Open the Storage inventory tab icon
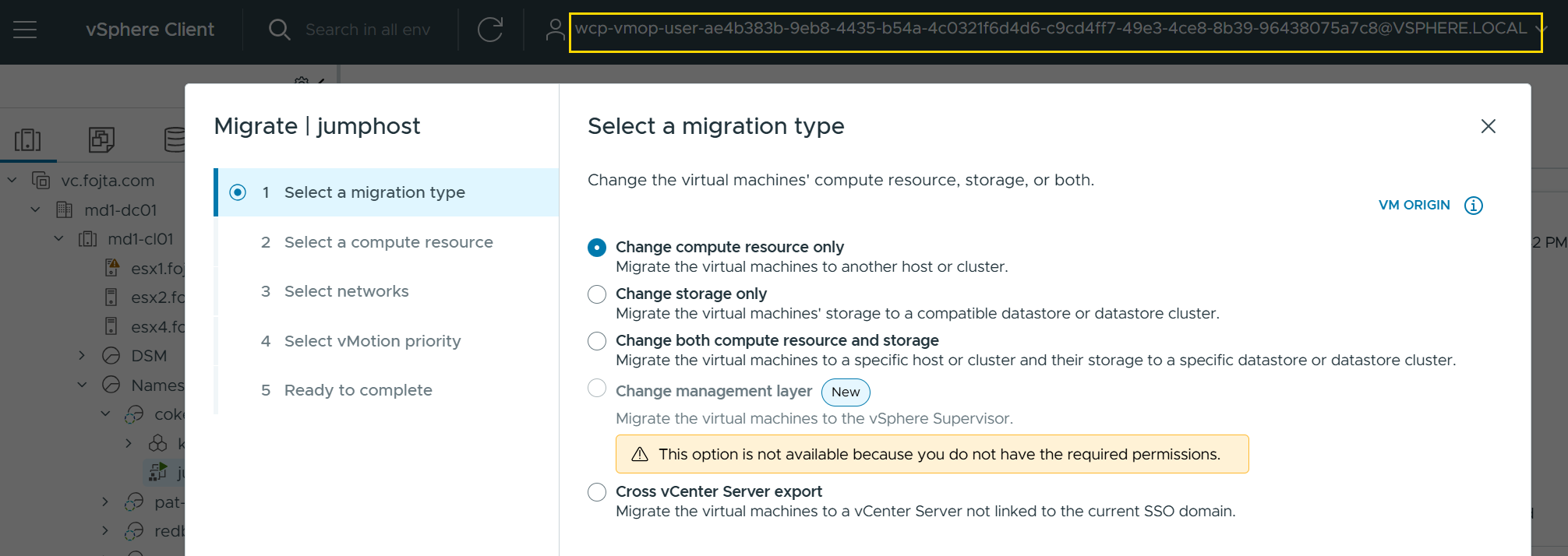 click(175, 140)
